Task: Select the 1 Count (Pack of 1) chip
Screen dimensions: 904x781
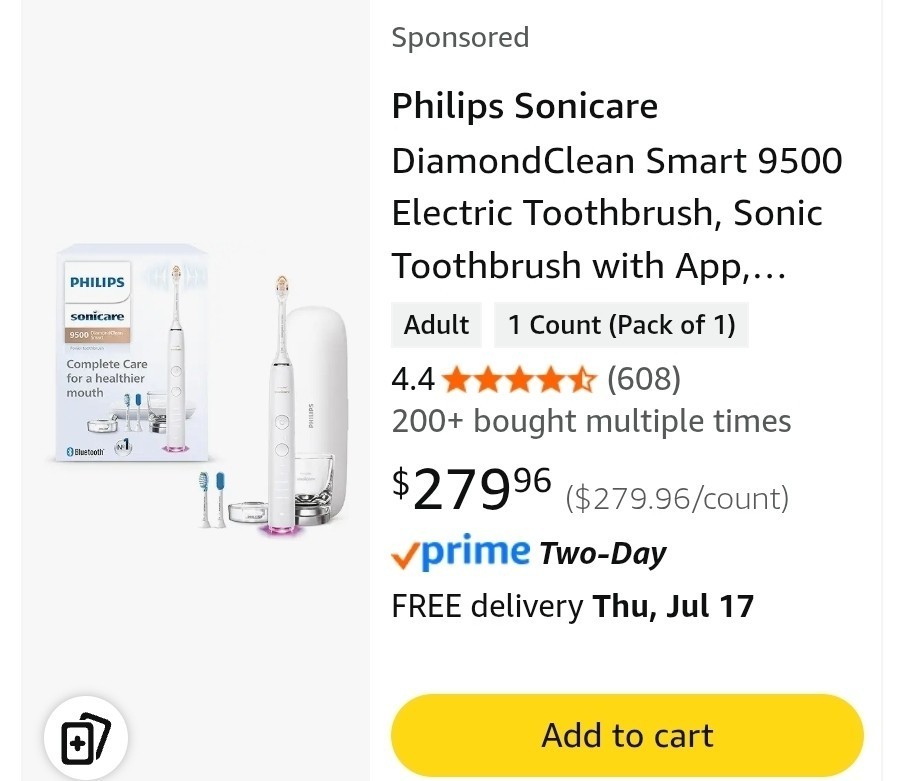Action: (x=622, y=325)
